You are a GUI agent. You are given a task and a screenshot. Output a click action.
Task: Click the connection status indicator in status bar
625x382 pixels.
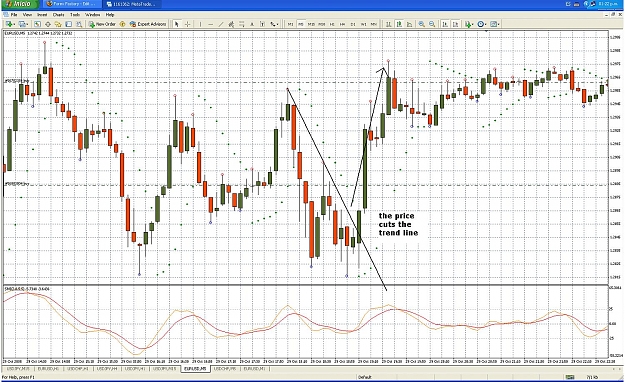click(x=570, y=377)
